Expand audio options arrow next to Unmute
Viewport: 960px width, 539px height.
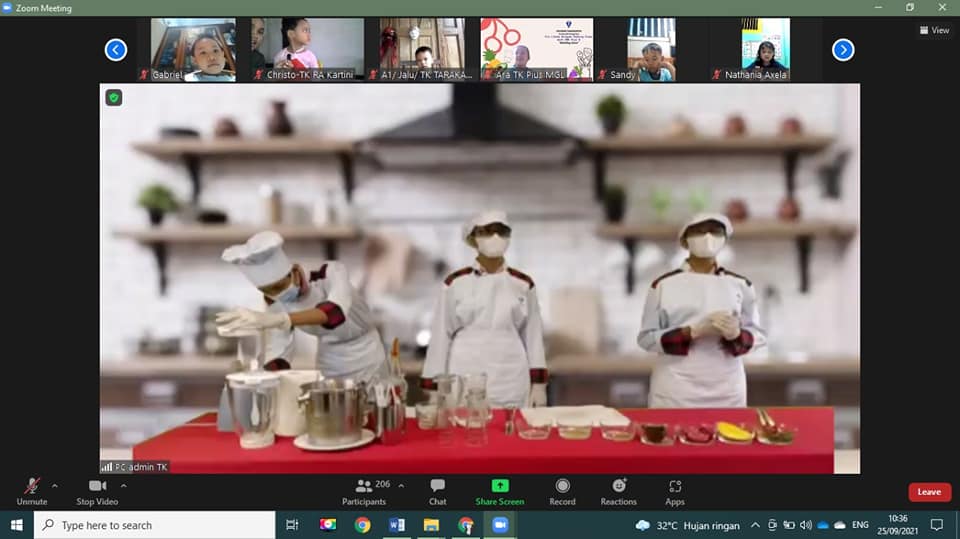[x=55, y=485]
